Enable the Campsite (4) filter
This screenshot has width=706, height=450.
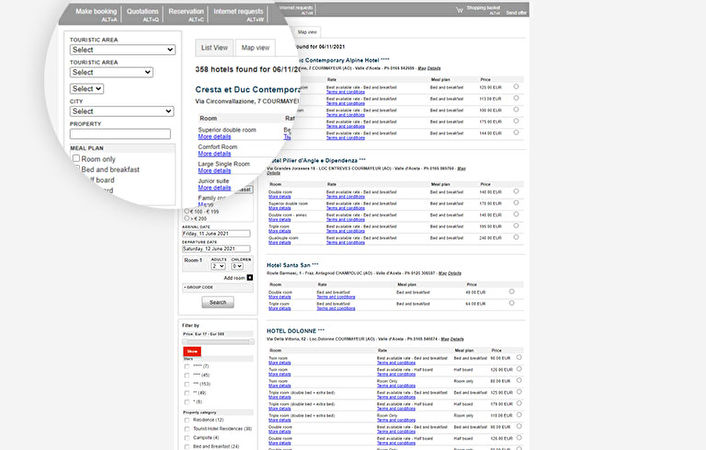(187, 437)
